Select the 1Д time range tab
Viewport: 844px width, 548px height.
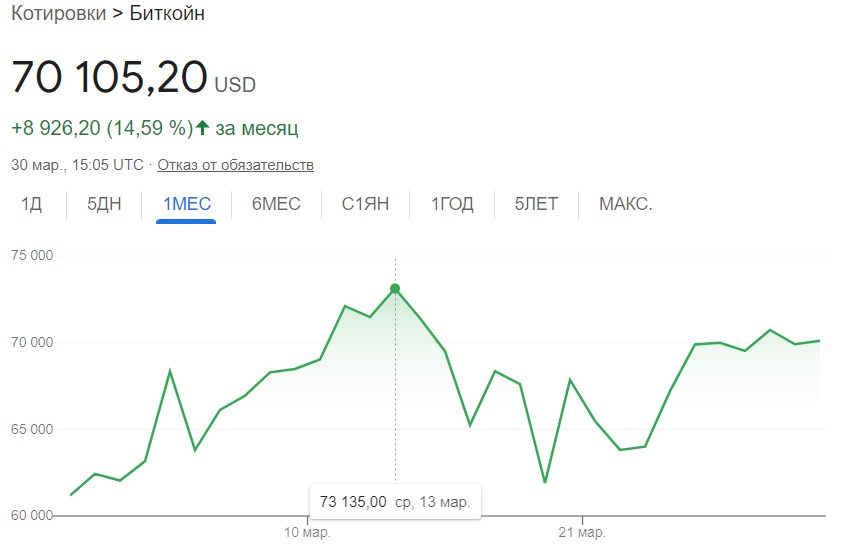(31, 204)
